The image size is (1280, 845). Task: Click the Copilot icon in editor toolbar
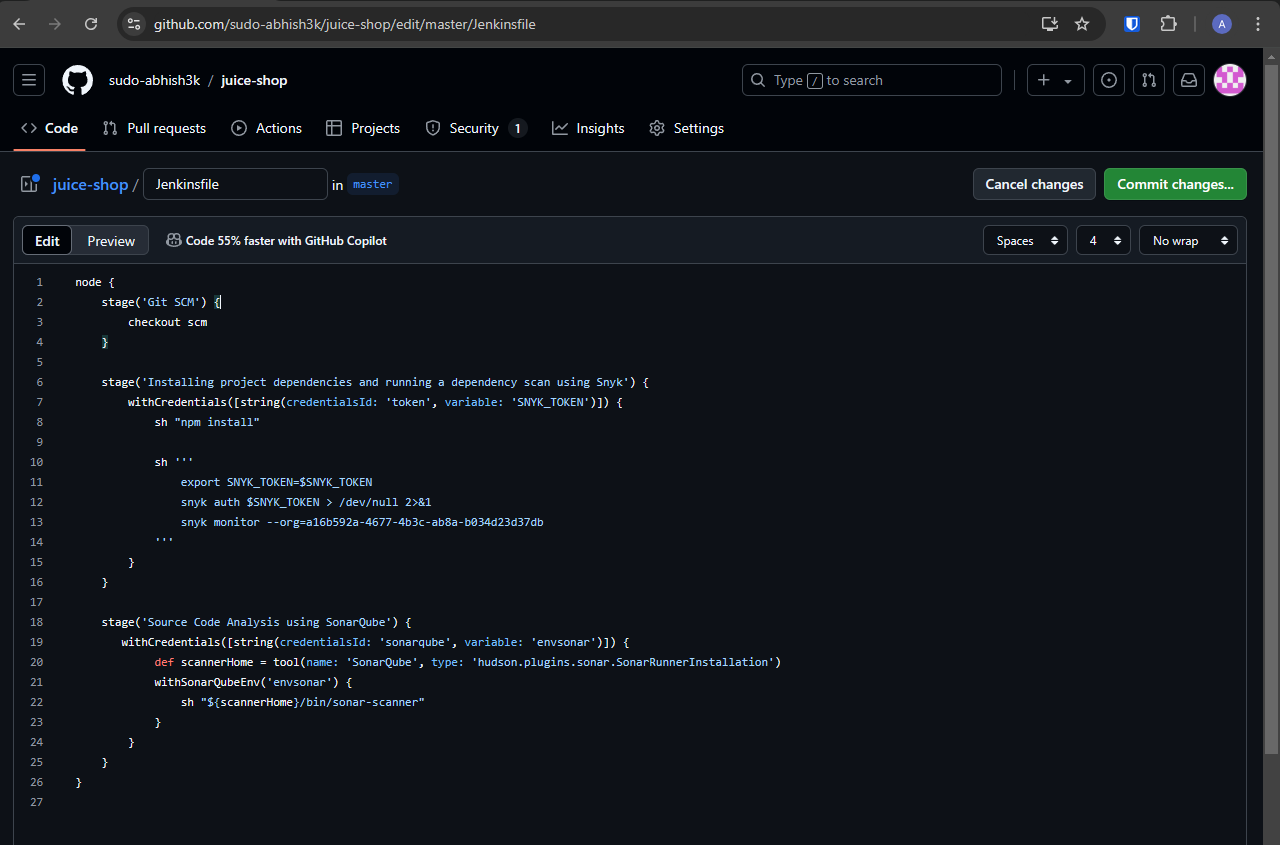pyautogui.click(x=174, y=240)
